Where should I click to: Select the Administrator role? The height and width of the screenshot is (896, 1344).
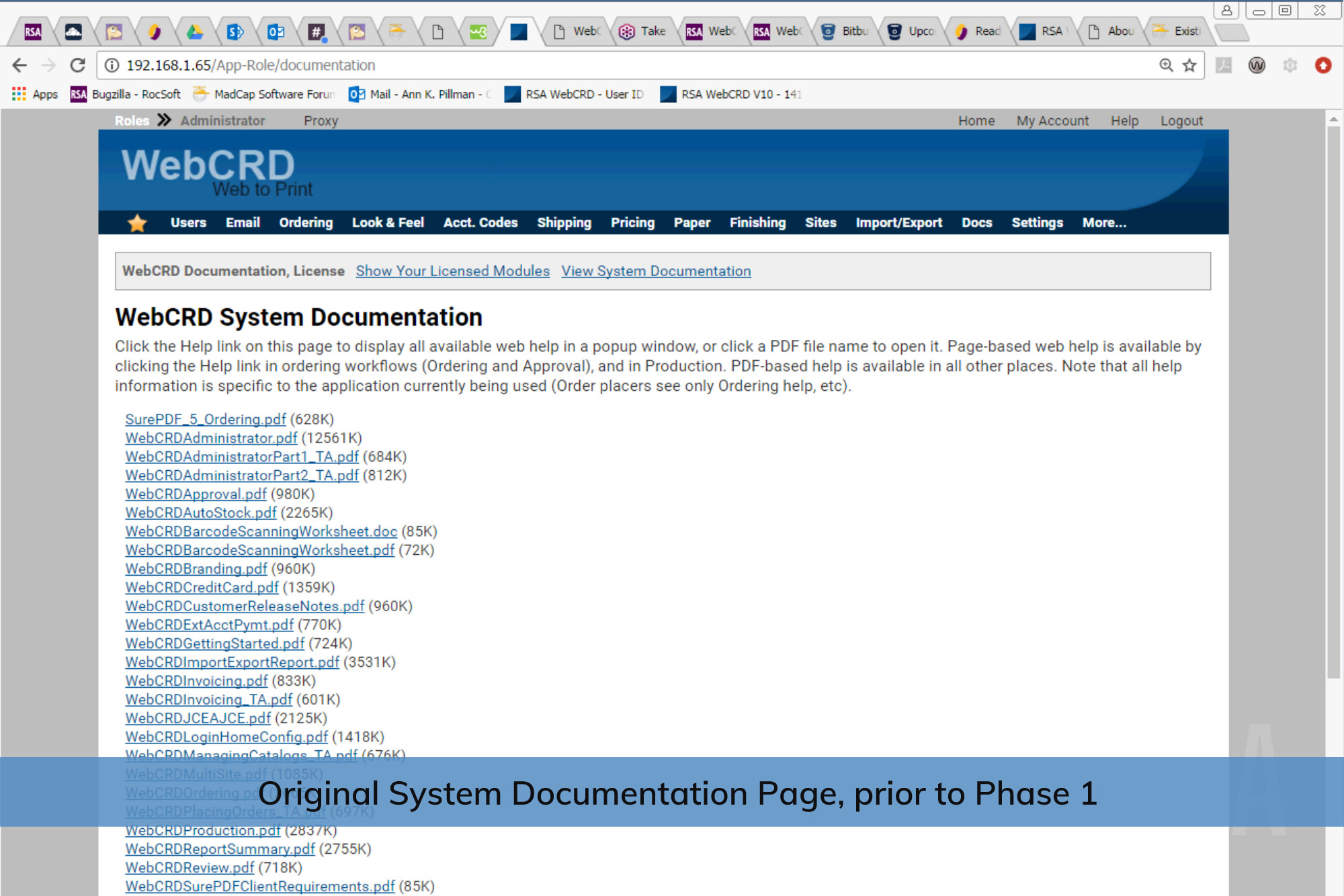tap(222, 121)
